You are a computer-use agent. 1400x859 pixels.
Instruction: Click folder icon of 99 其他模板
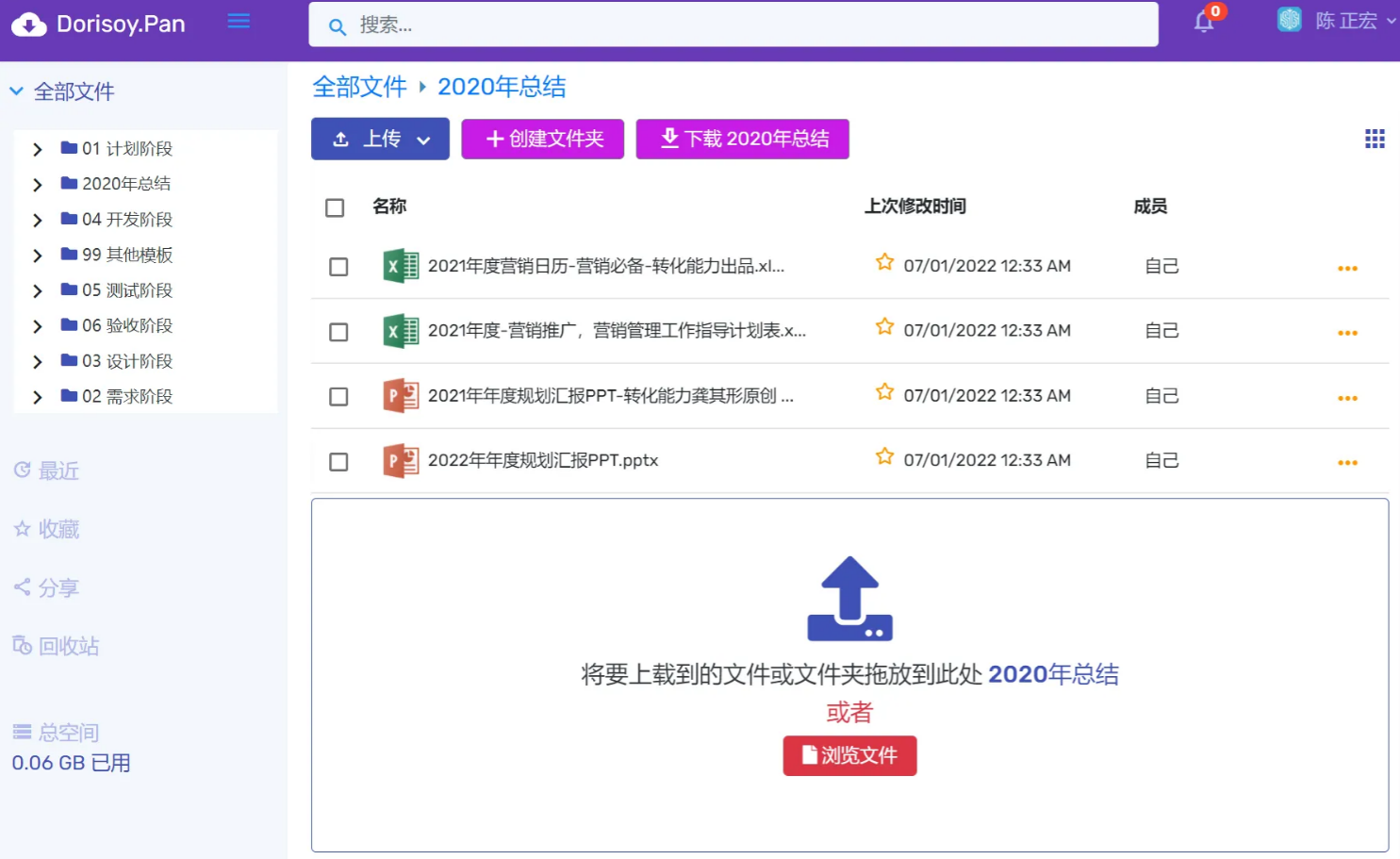69,254
